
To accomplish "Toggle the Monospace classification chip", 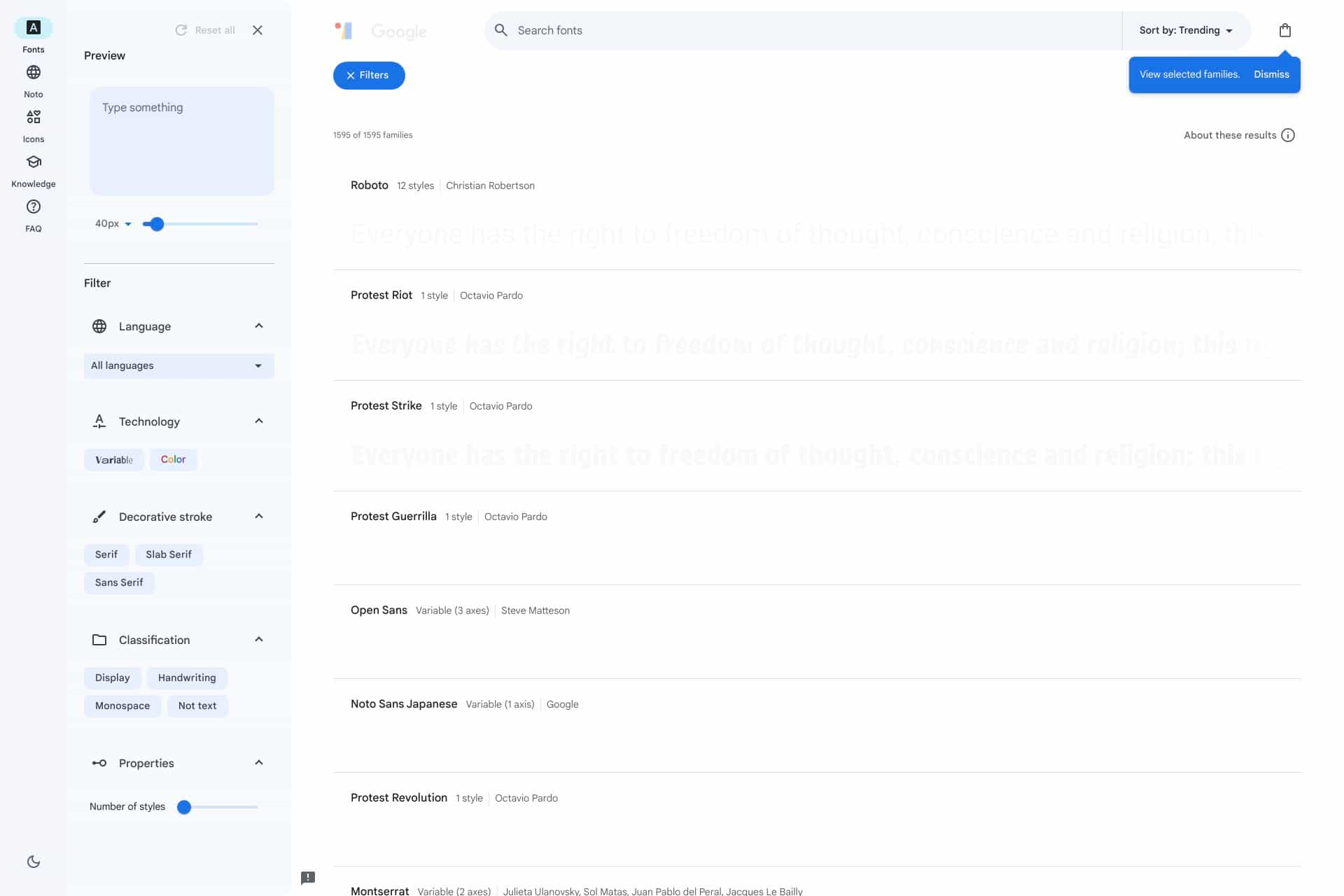I will (x=122, y=706).
